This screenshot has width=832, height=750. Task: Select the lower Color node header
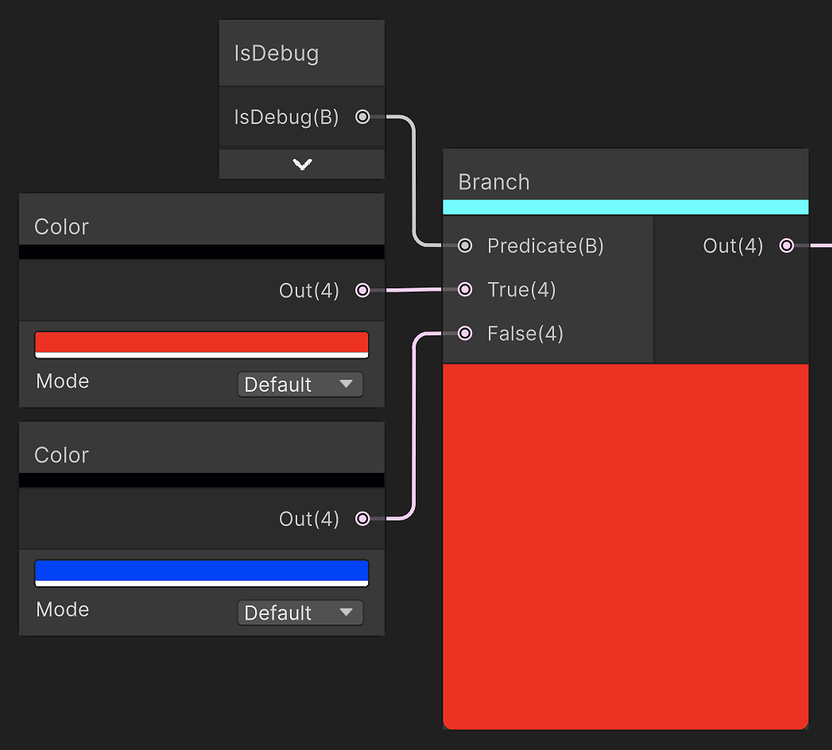click(200, 454)
